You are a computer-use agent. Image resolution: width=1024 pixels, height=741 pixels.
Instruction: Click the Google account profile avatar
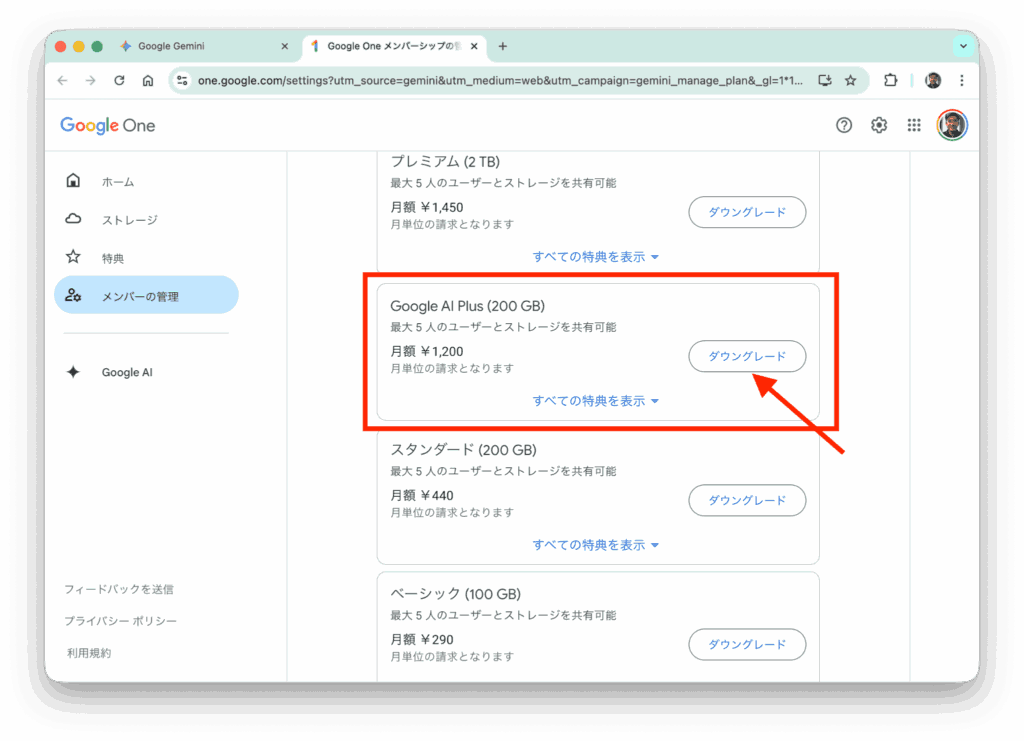pyautogui.click(x=952, y=125)
